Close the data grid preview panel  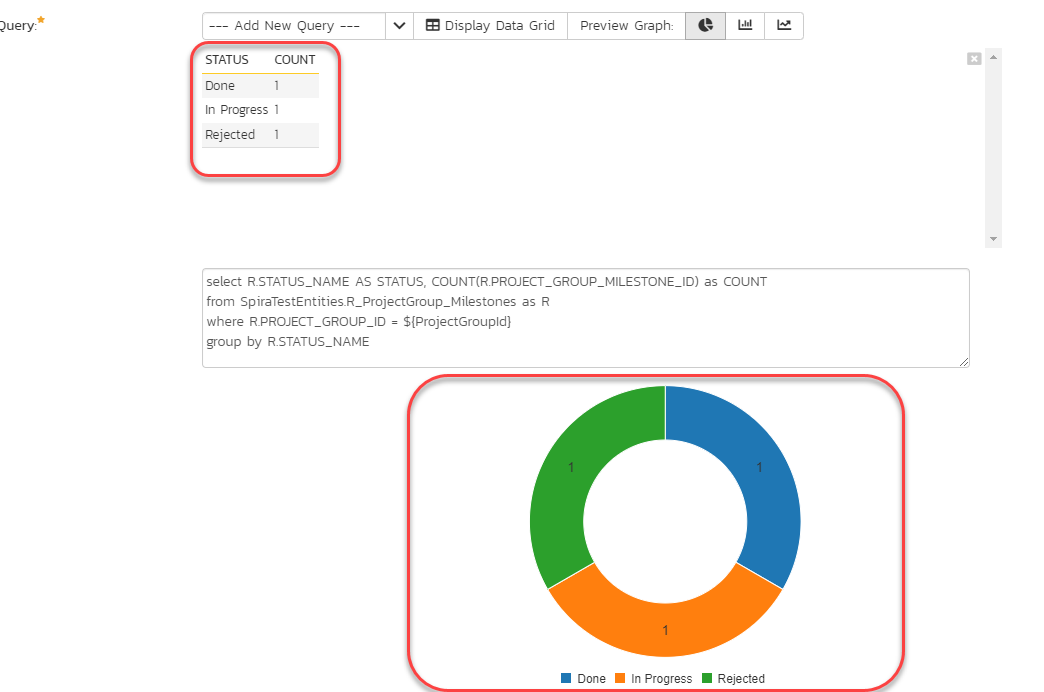point(974,59)
